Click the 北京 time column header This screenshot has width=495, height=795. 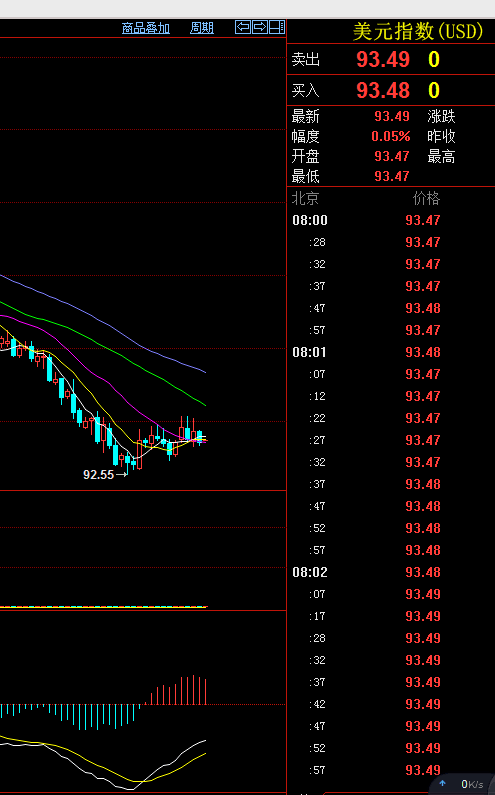pos(305,198)
